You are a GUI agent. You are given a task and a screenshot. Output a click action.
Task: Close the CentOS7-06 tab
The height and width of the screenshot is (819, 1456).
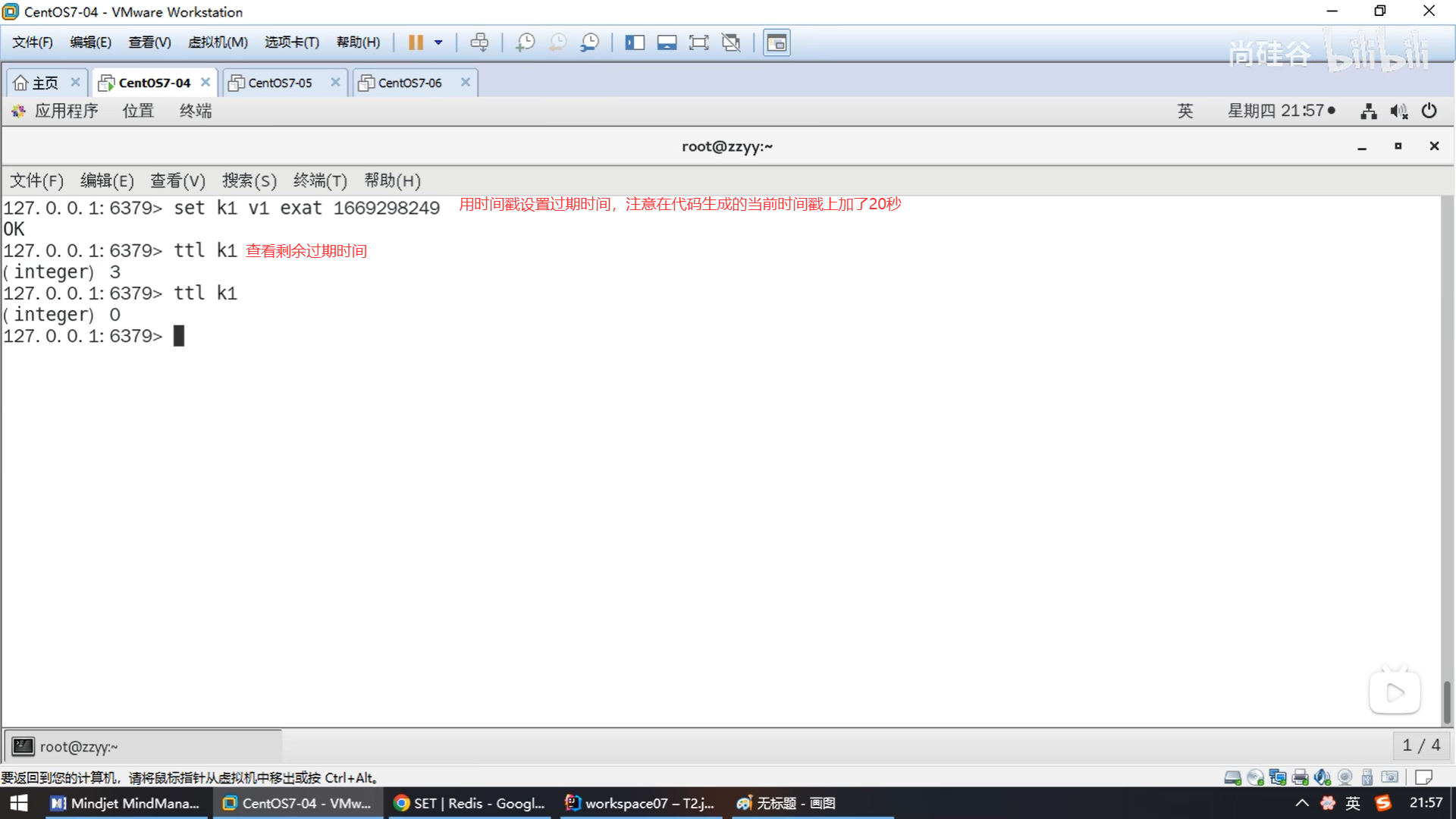tap(466, 82)
